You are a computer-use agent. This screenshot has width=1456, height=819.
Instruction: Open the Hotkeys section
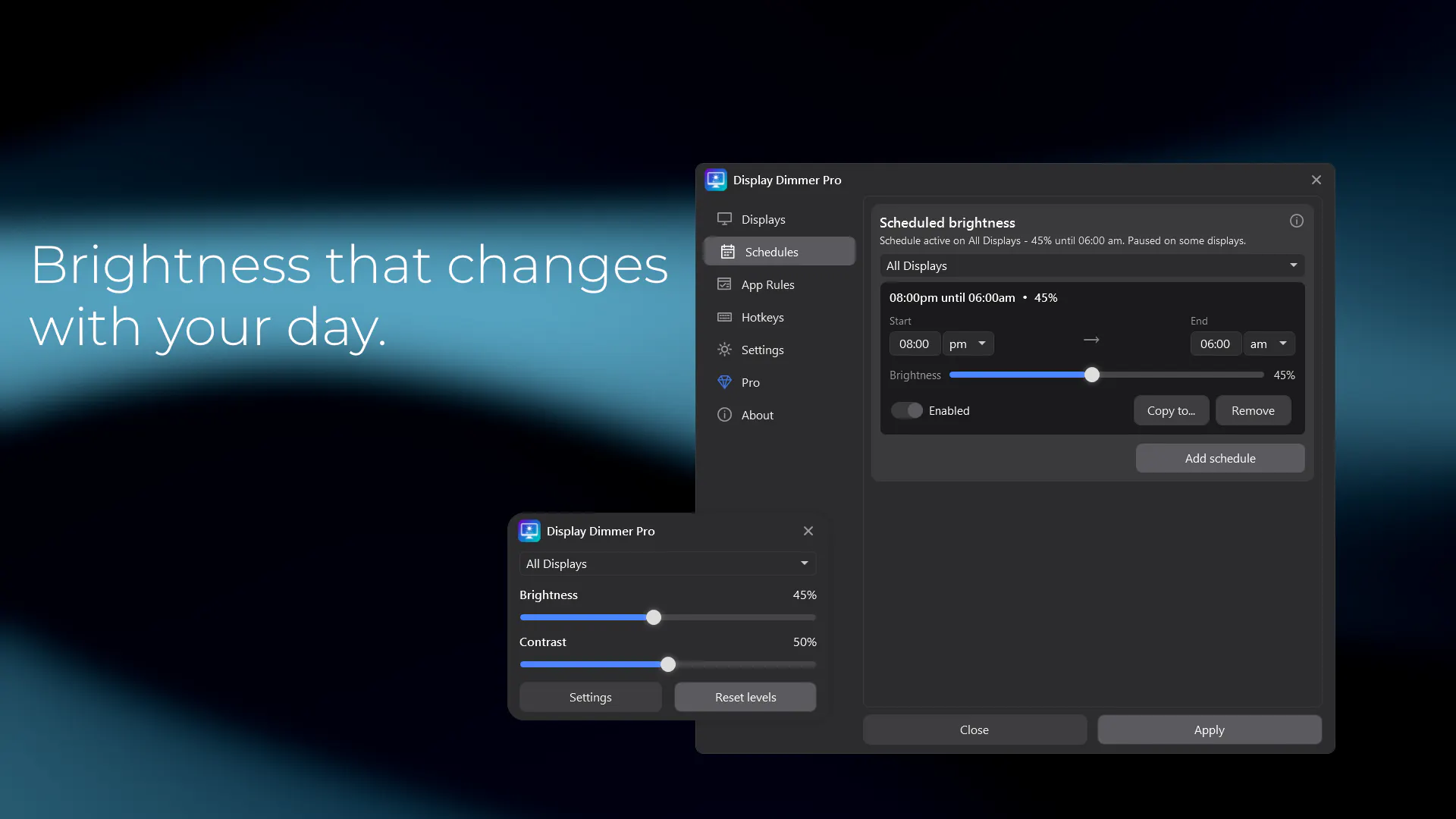[x=780, y=317]
